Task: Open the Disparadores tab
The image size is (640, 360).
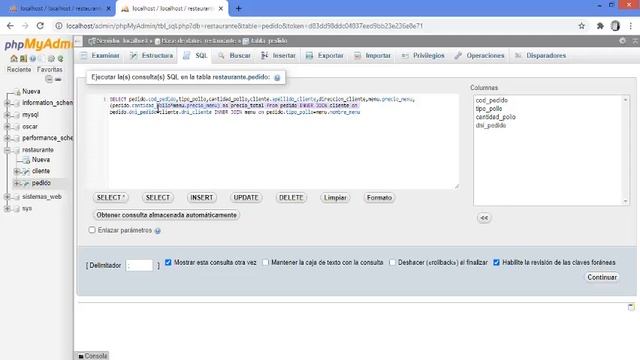Action: pyautogui.click(x=540, y=56)
